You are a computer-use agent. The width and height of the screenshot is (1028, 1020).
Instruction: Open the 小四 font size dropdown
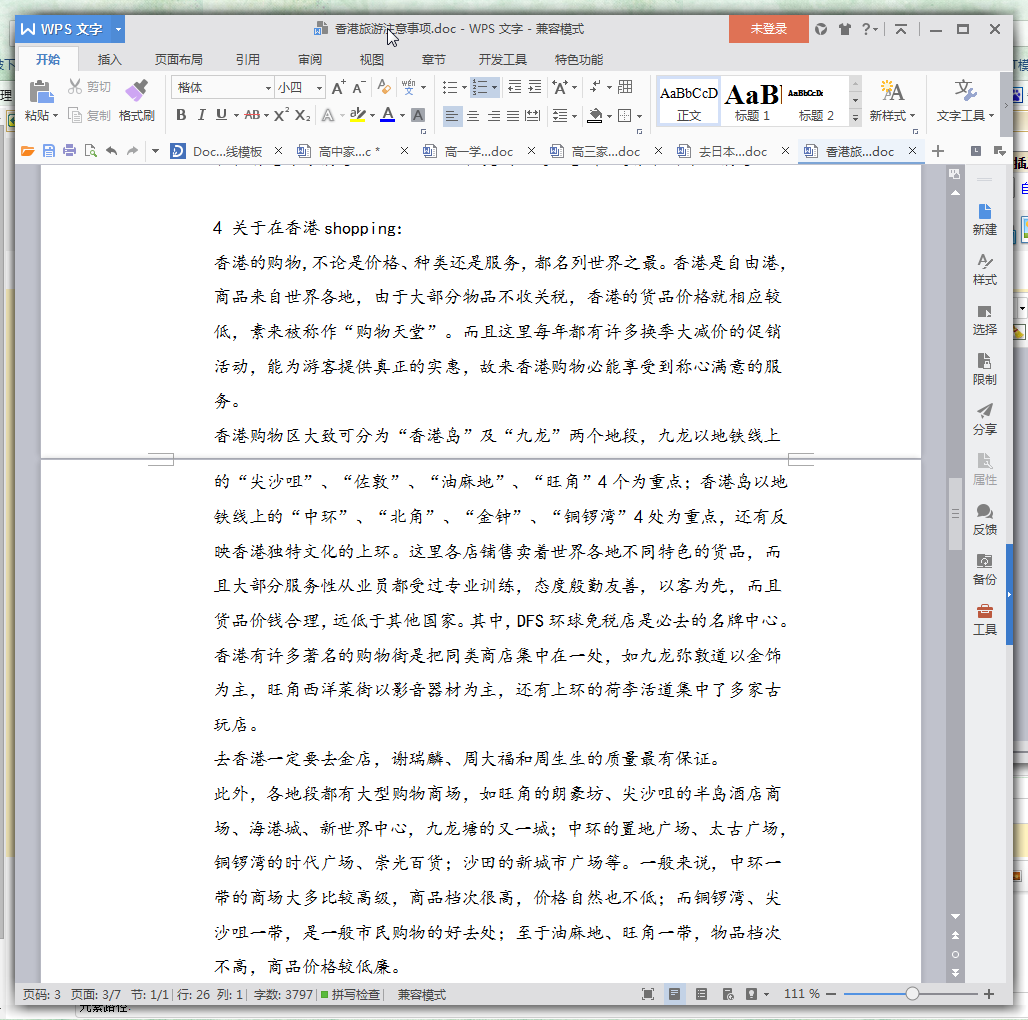(x=319, y=88)
